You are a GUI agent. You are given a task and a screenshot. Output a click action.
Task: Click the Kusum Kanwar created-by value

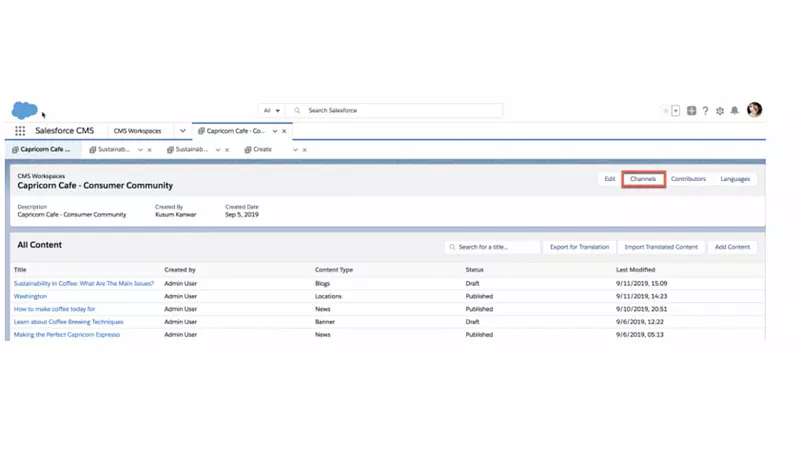coord(176,215)
